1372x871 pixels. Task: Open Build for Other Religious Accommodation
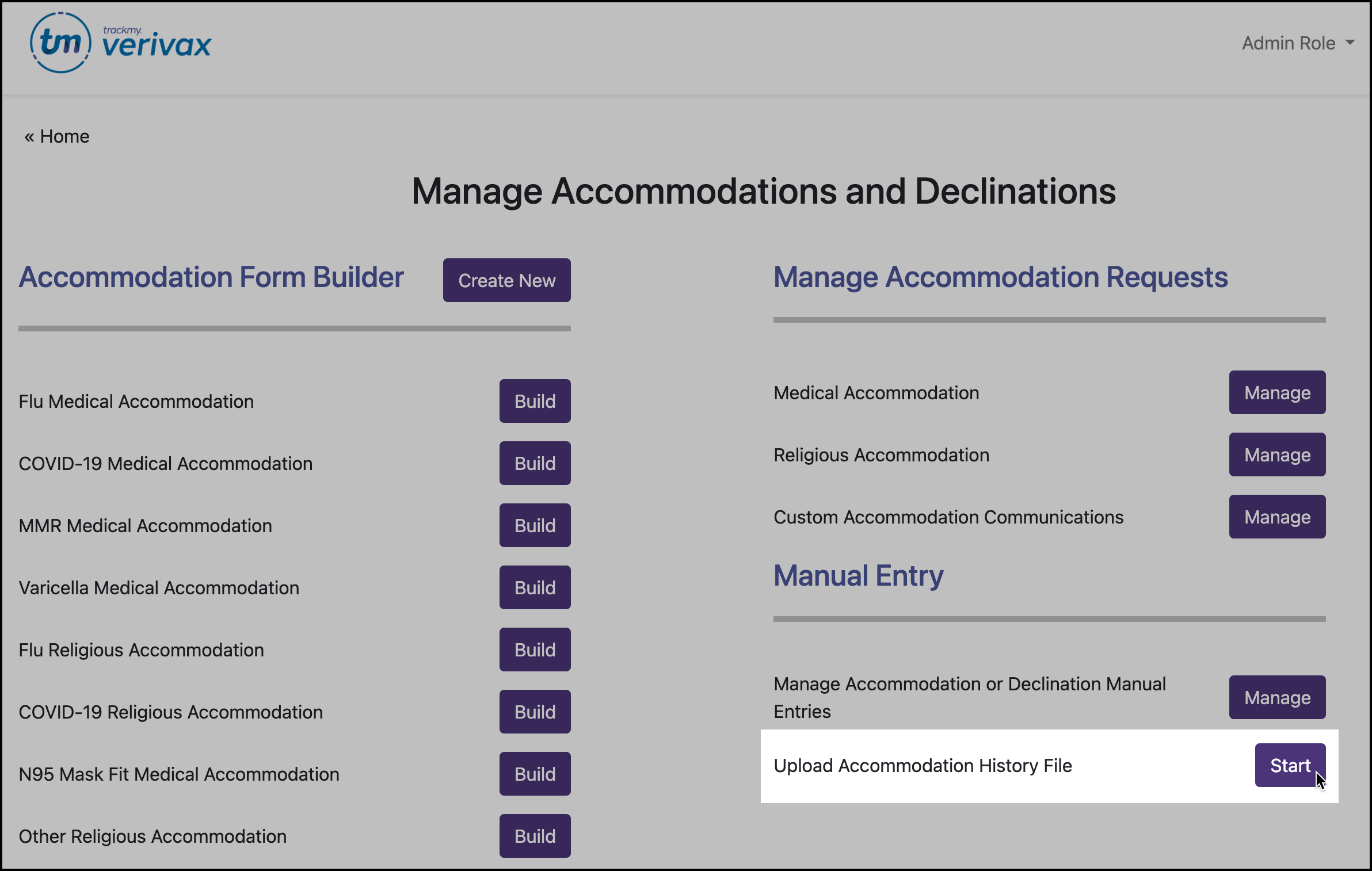coord(534,836)
